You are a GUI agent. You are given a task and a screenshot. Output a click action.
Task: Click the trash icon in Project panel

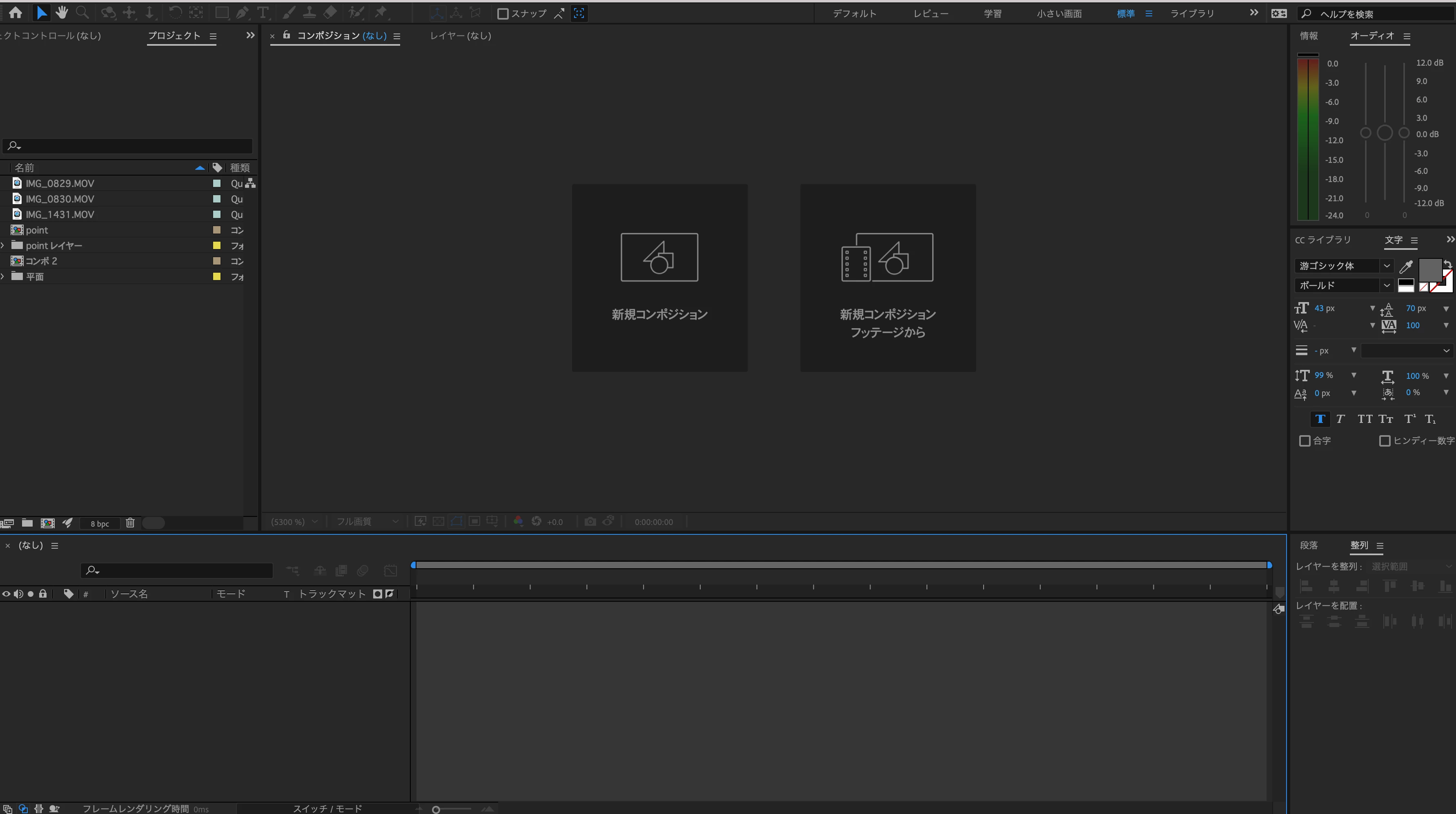point(130,523)
